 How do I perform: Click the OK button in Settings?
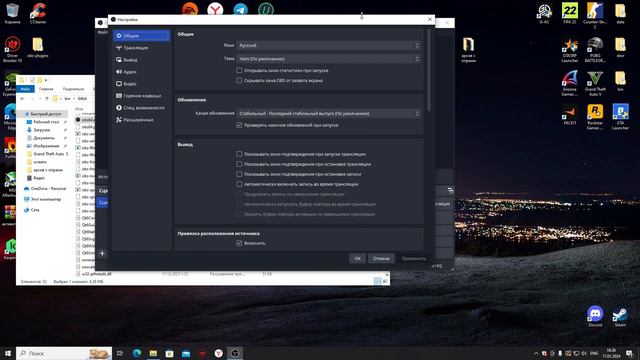358,258
